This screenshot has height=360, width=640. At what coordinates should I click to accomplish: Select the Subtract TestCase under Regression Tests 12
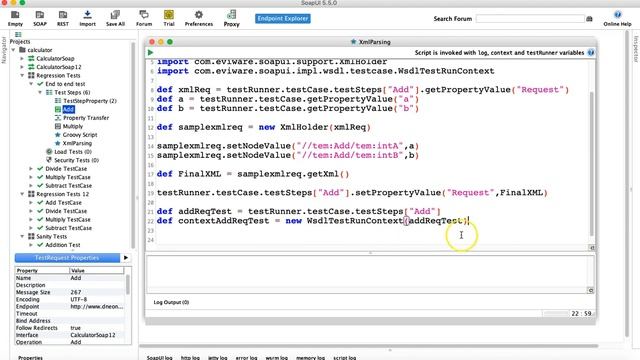pos(68,228)
